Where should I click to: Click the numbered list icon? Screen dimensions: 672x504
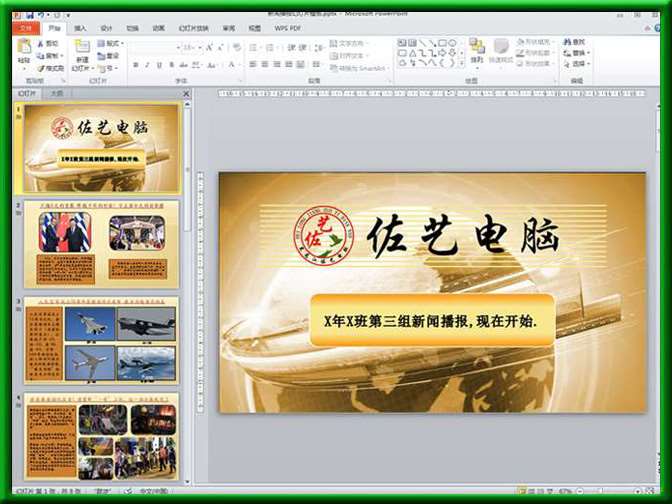point(272,48)
